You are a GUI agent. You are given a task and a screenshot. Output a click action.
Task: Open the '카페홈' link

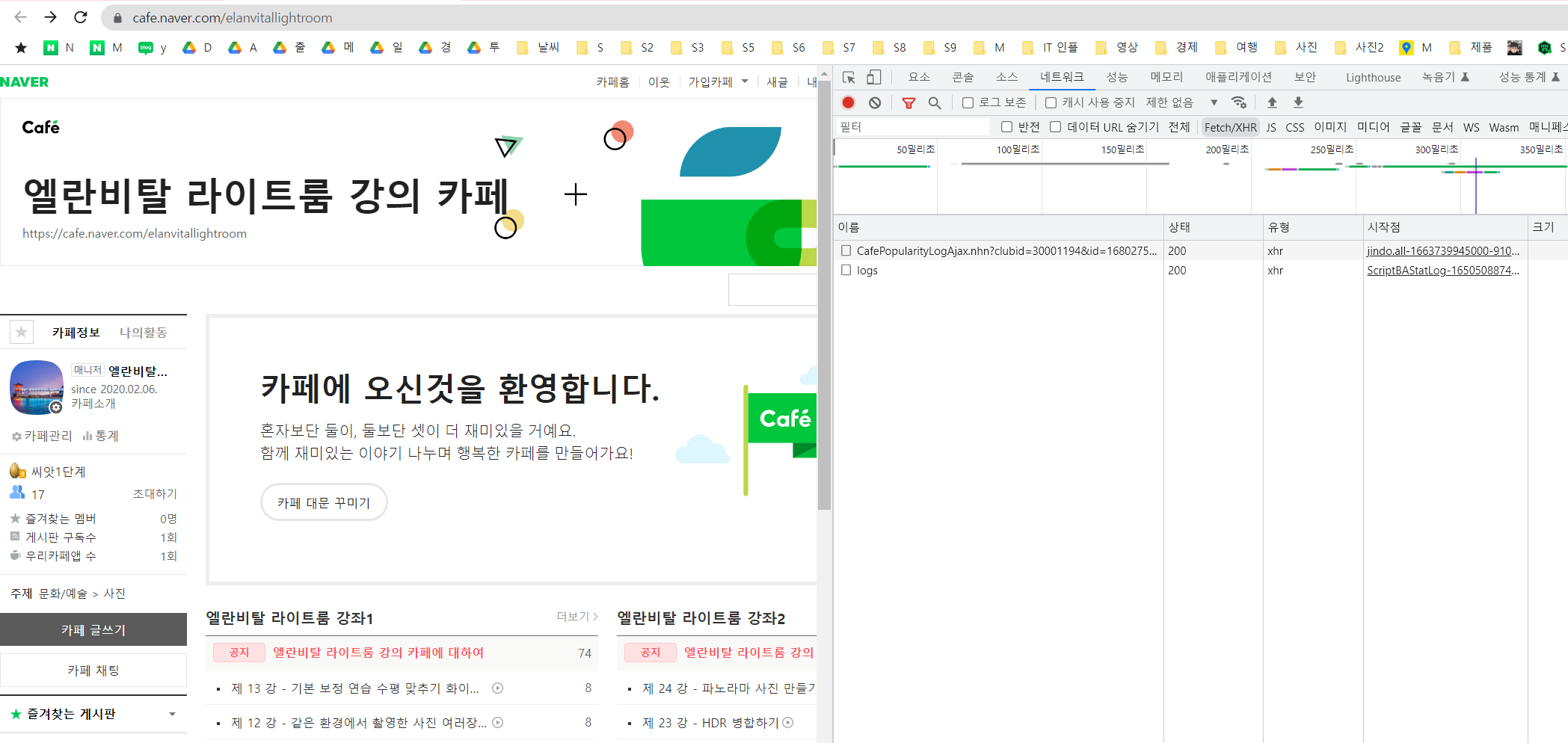click(612, 81)
